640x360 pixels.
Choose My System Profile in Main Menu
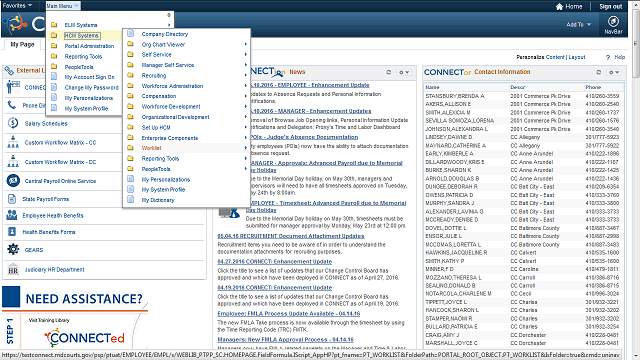click(x=86, y=109)
